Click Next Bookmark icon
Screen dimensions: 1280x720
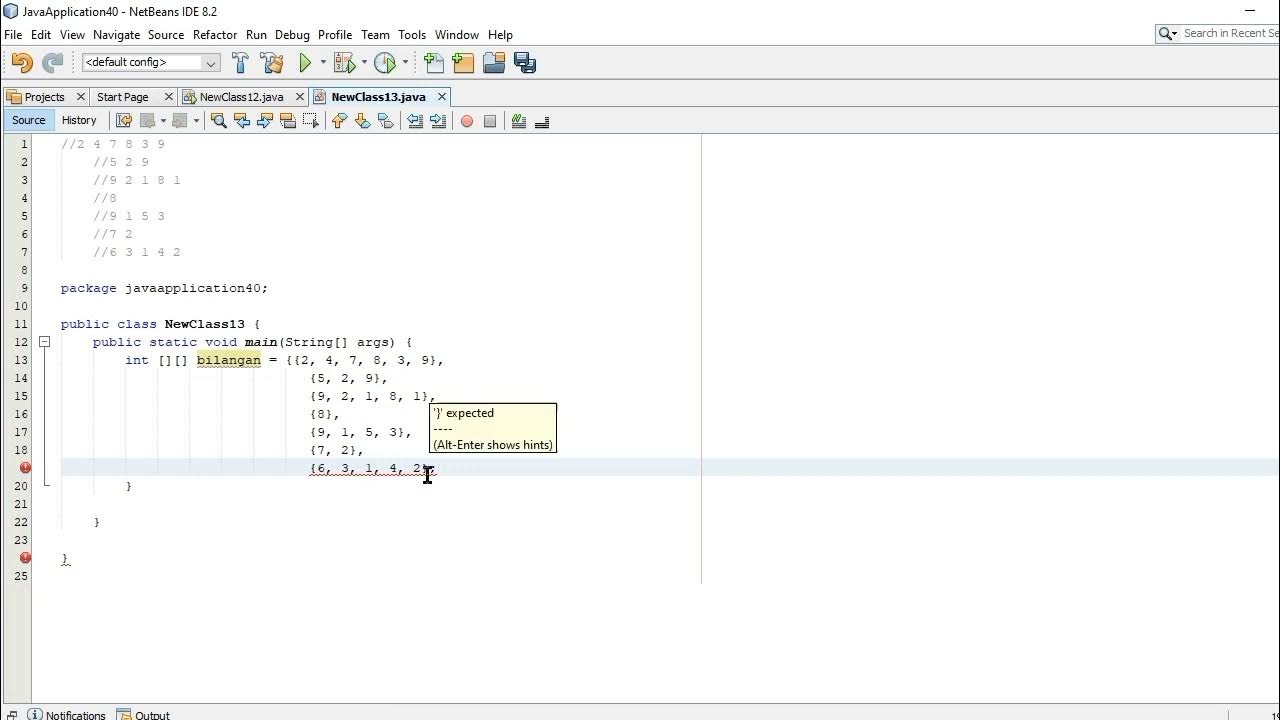pyautogui.click(x=362, y=121)
